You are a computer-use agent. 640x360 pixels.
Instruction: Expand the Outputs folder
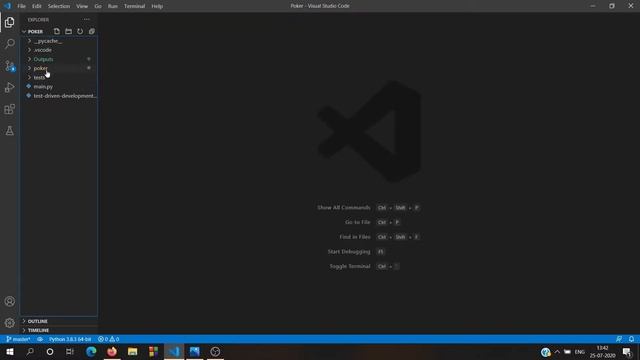59,59
